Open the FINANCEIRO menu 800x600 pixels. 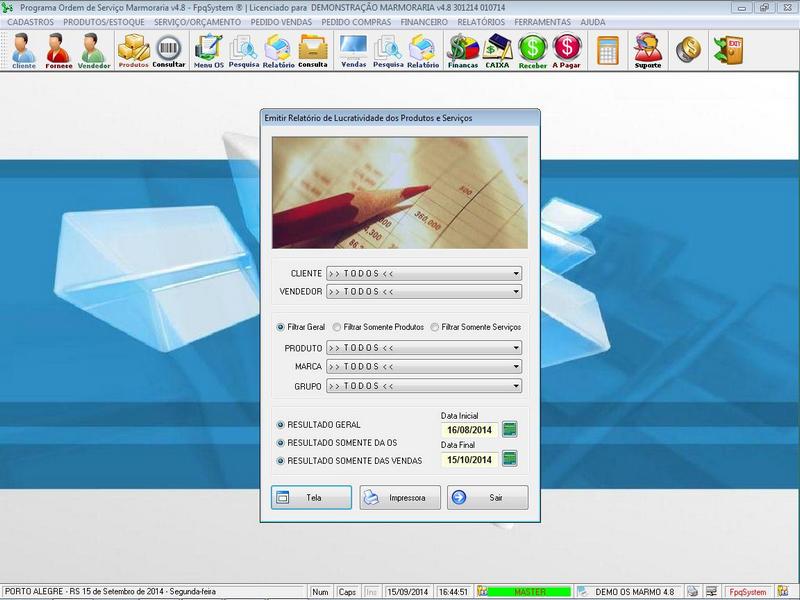[x=424, y=22]
